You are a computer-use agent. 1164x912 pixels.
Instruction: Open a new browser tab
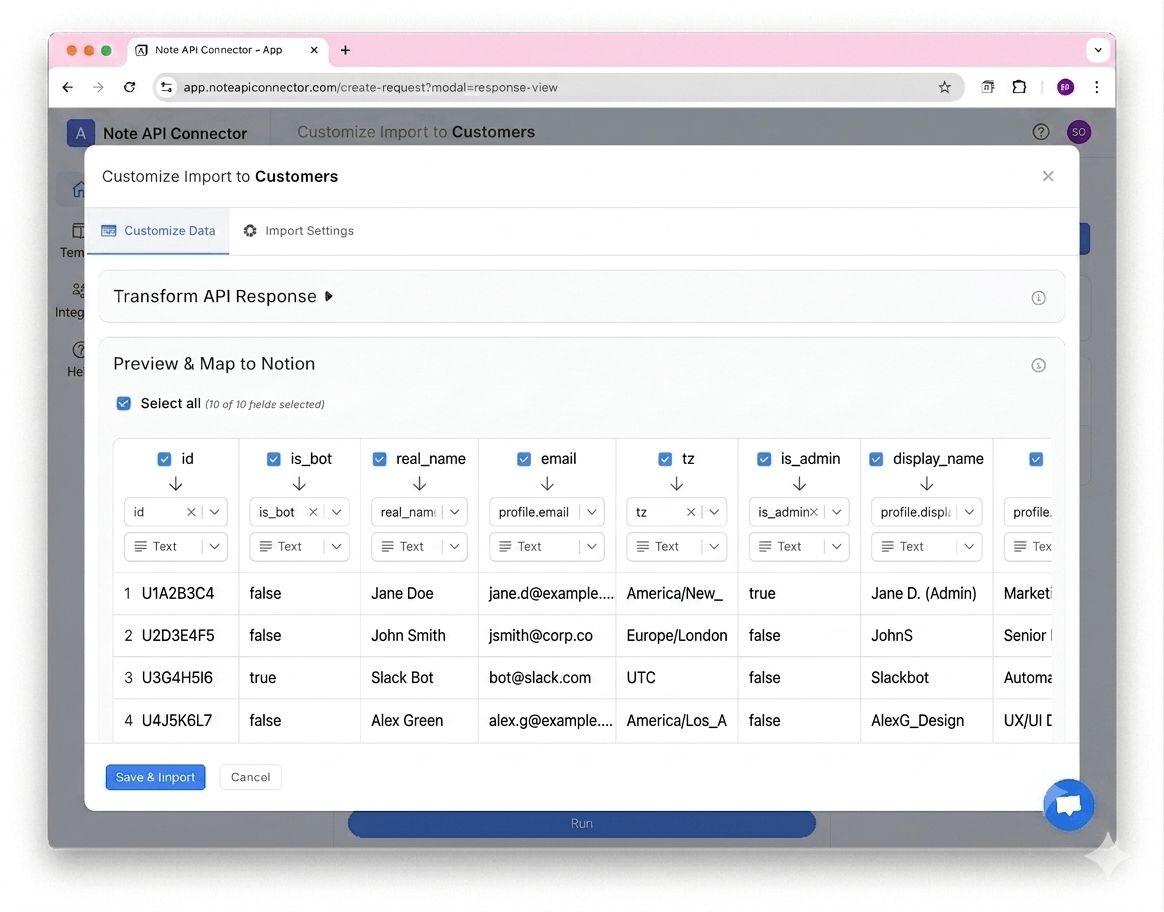point(345,50)
